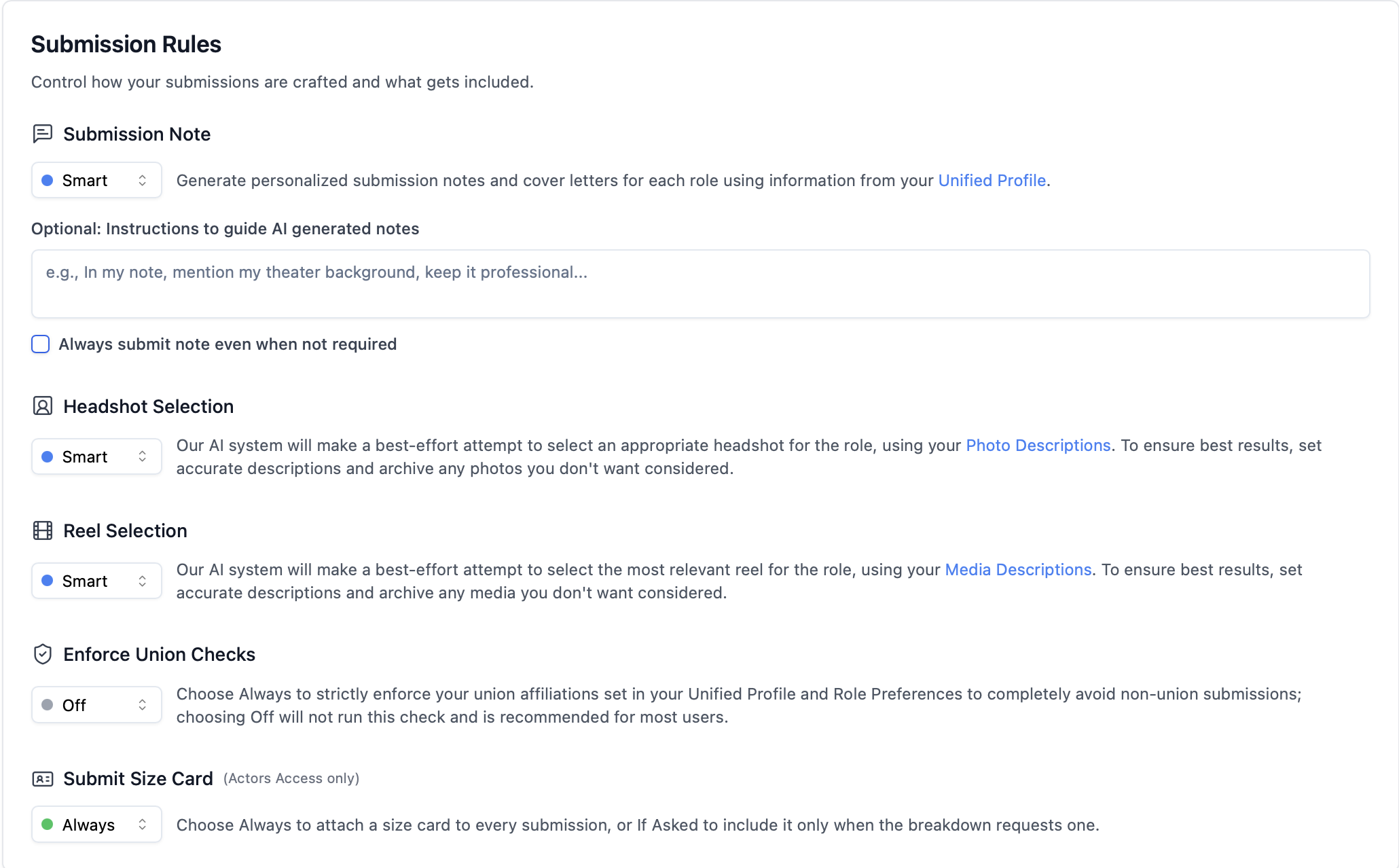
Task: Expand the Enforce Union Checks Off dropdown
Action: [96, 705]
